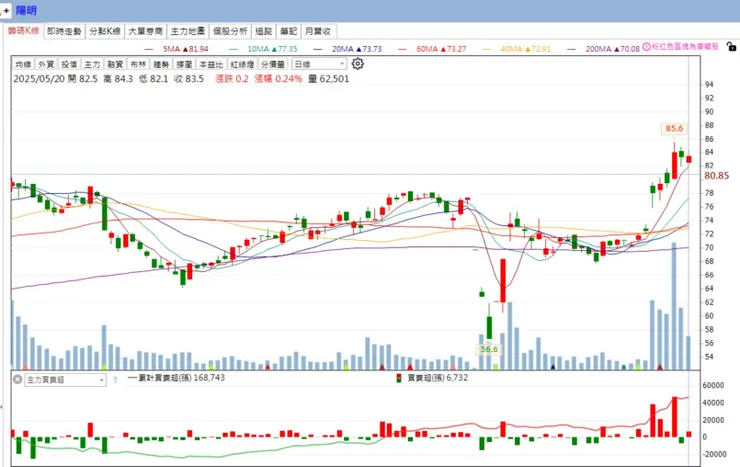Screen dimensions: 740x467
Task: Switch to 月營收 tab
Action: tap(318, 31)
